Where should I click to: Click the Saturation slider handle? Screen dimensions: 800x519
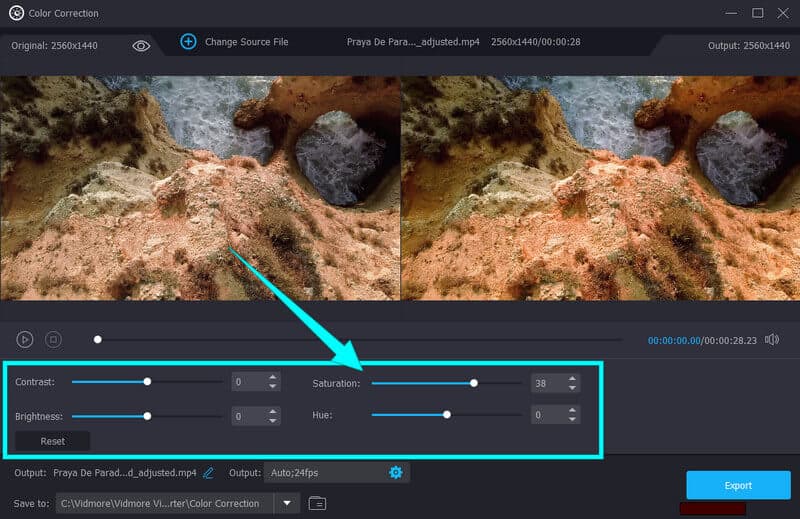(x=474, y=383)
